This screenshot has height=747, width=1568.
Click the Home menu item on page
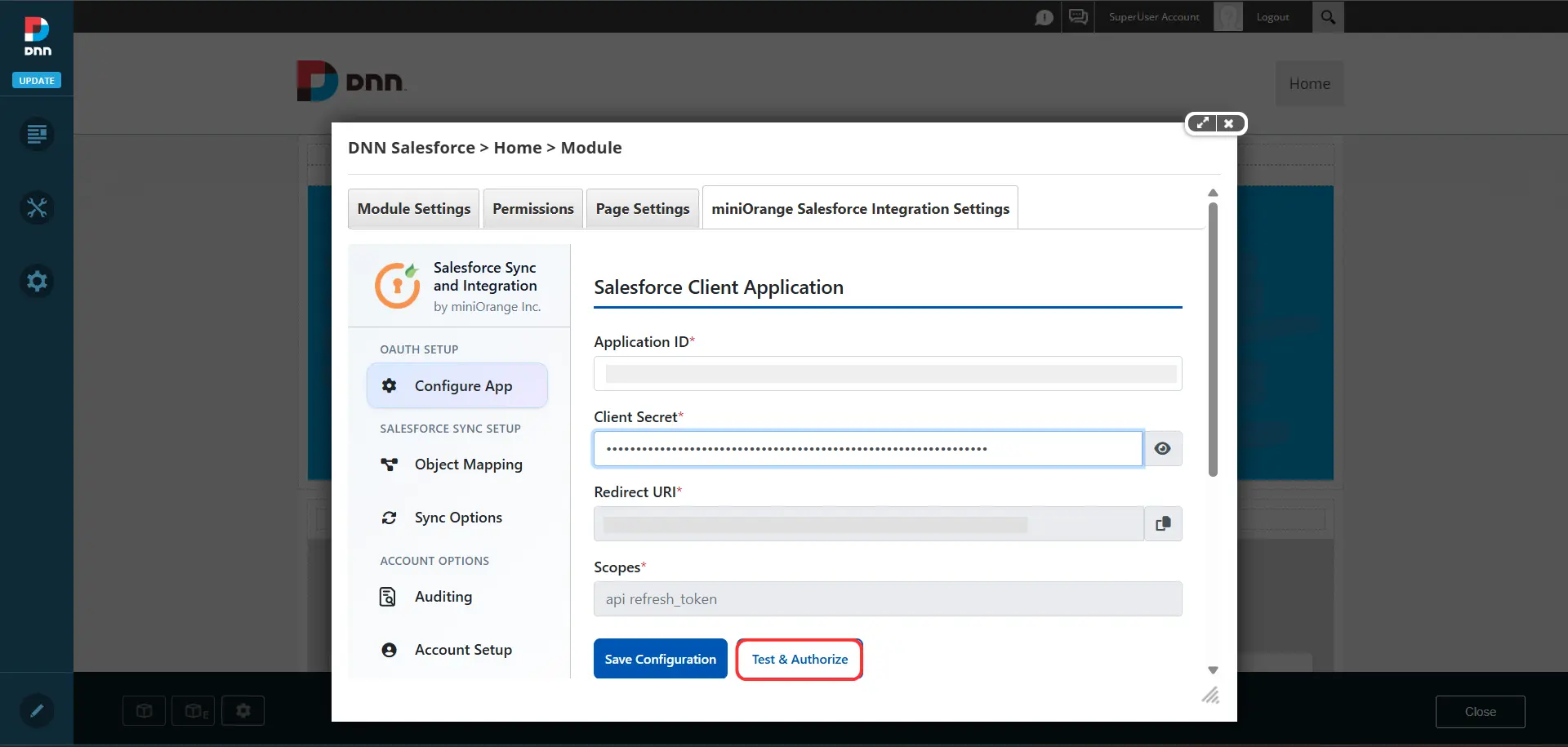pos(1309,83)
